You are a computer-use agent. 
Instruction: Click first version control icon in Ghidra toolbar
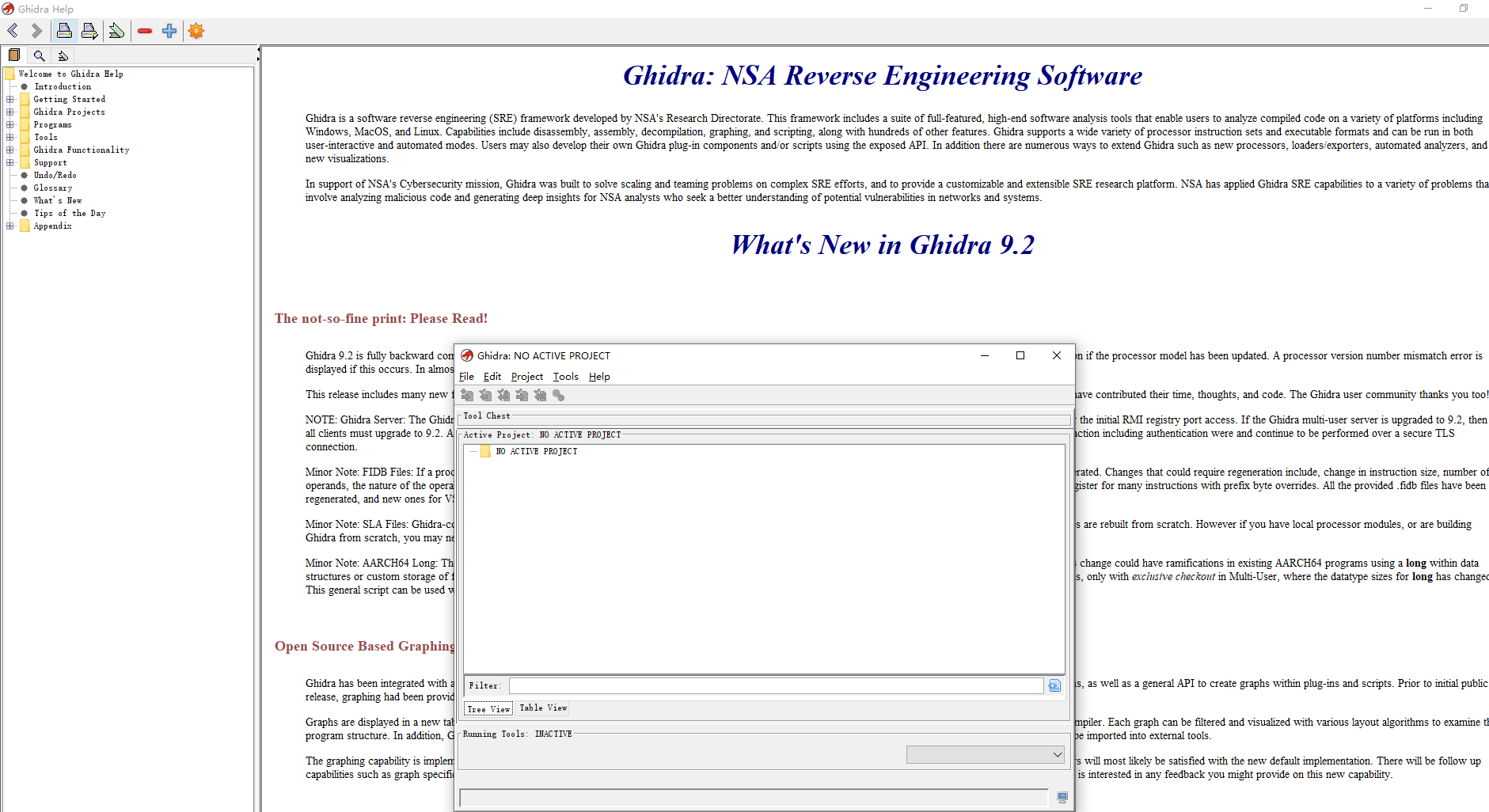tap(467, 396)
